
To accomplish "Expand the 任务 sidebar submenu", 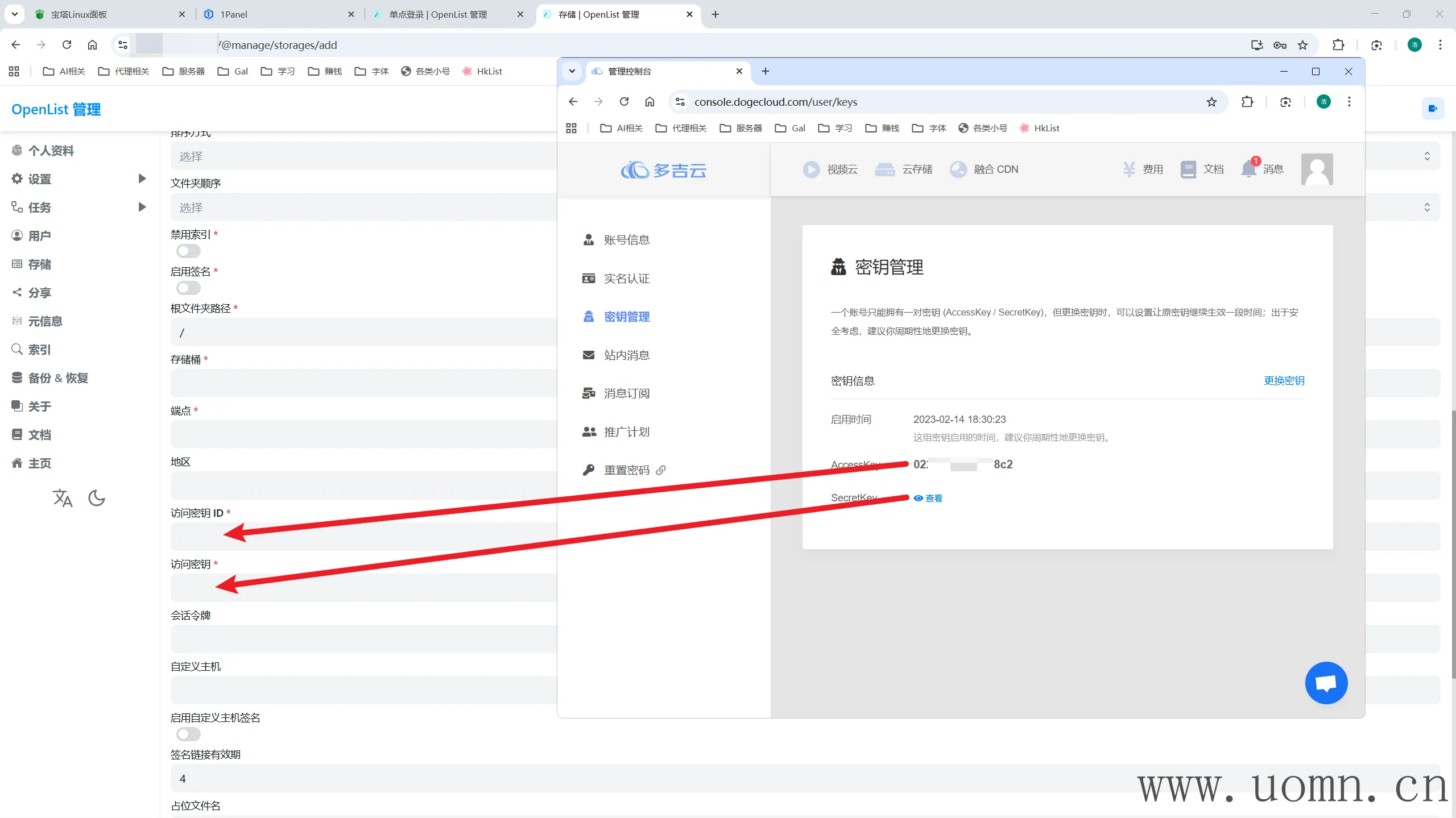I will tap(142, 207).
